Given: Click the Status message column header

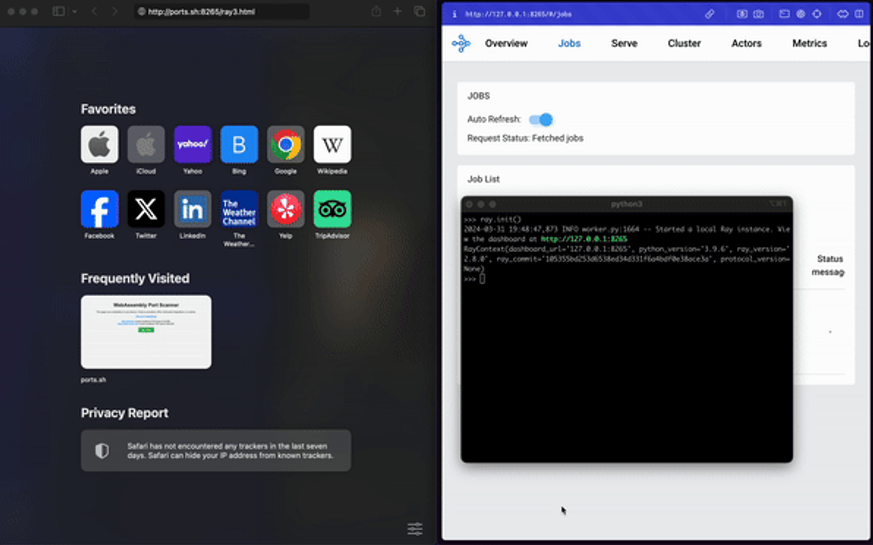Looking at the screenshot, I should click(828, 266).
